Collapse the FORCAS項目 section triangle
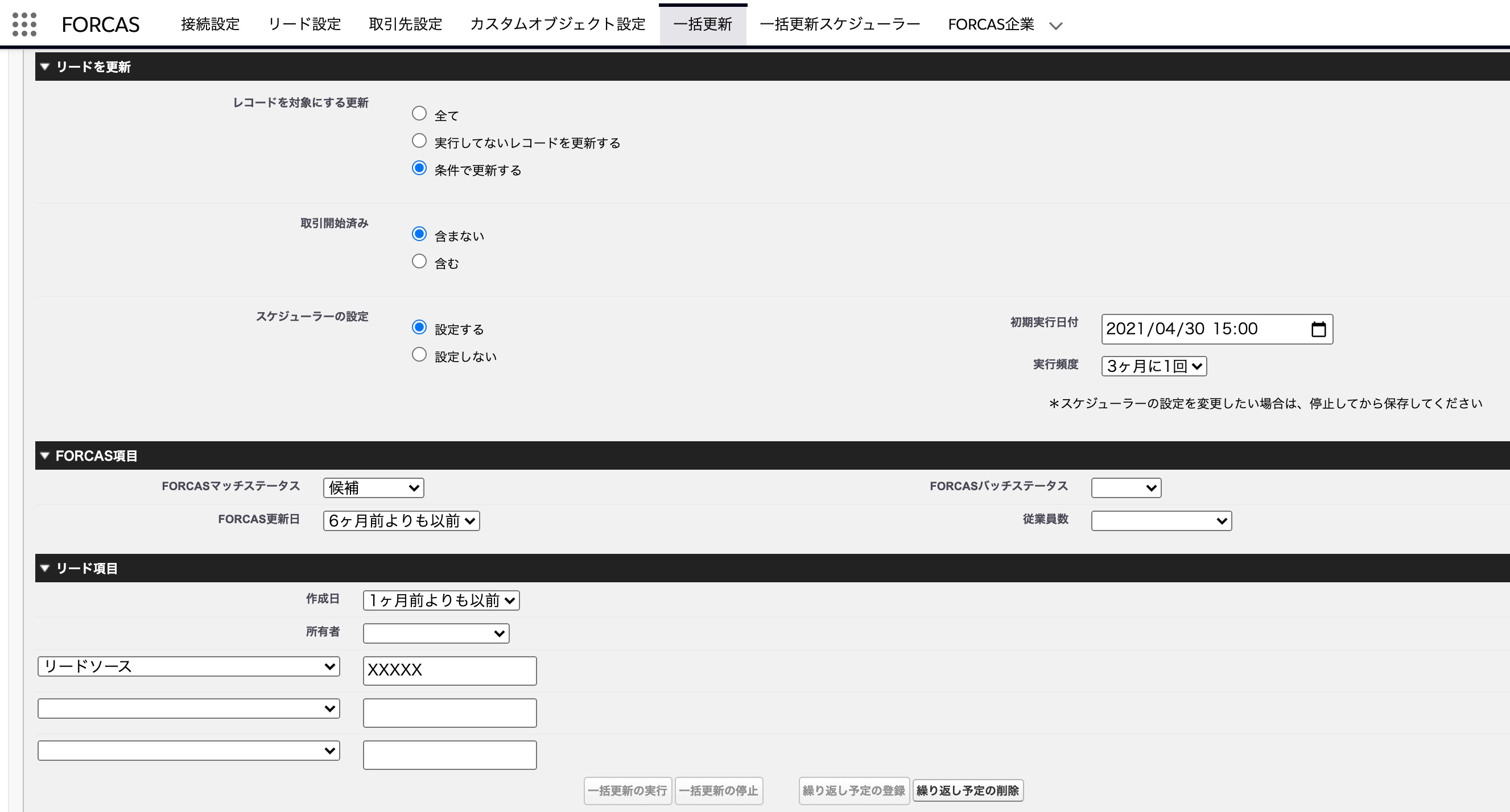 44,455
